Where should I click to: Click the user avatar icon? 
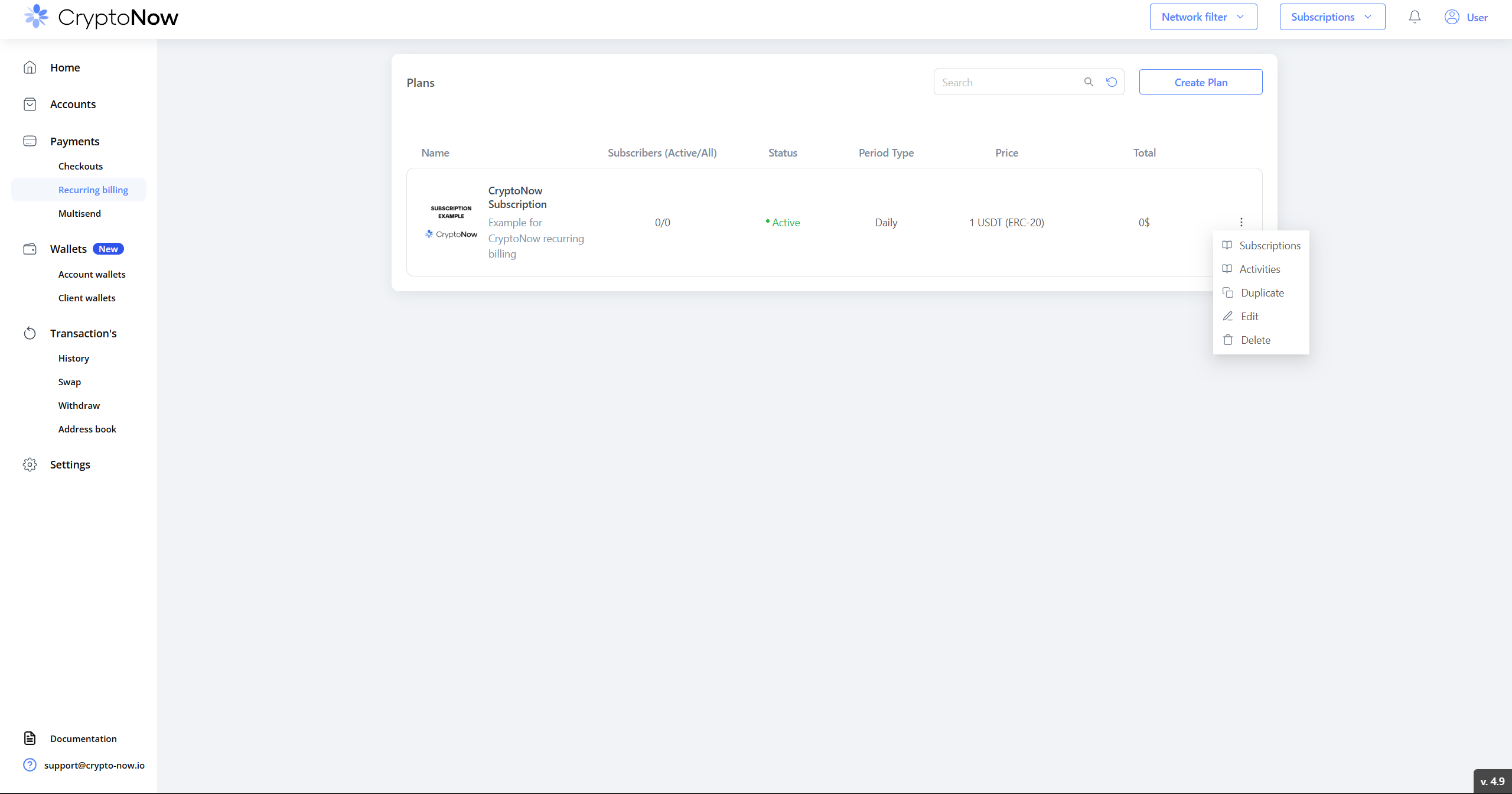coord(1452,17)
